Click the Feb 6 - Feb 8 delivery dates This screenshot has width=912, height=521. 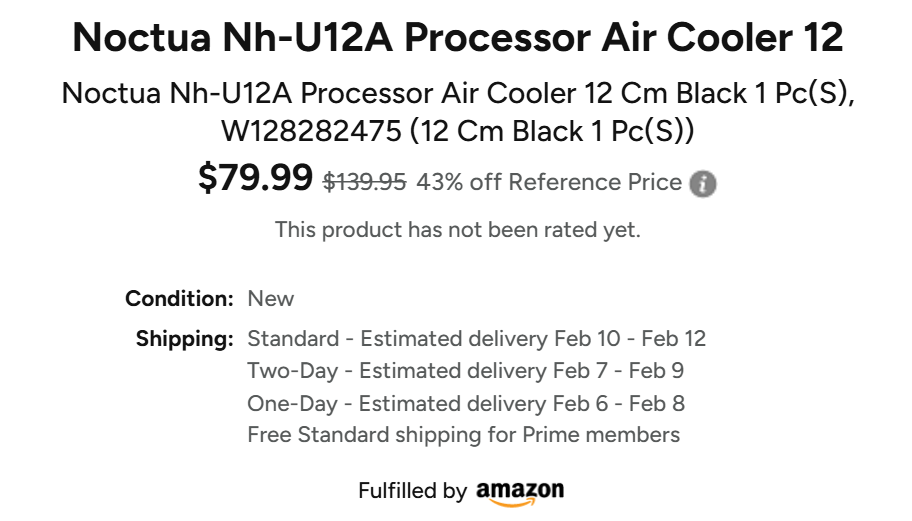(x=619, y=404)
